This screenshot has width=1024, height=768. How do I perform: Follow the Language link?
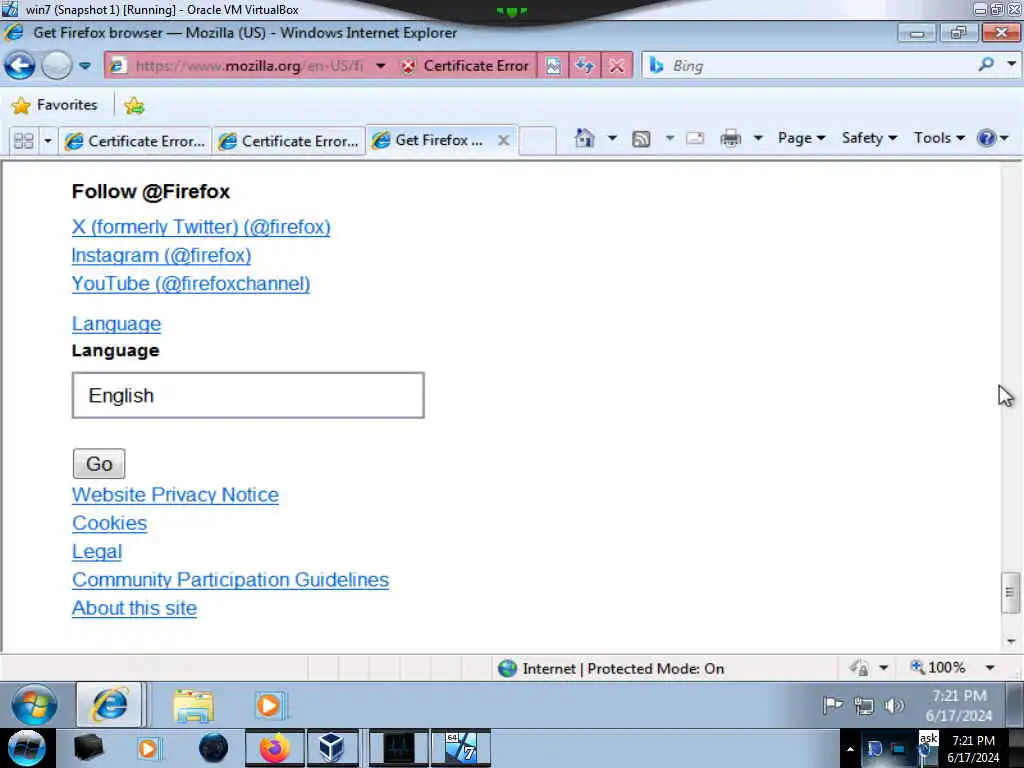coord(116,324)
